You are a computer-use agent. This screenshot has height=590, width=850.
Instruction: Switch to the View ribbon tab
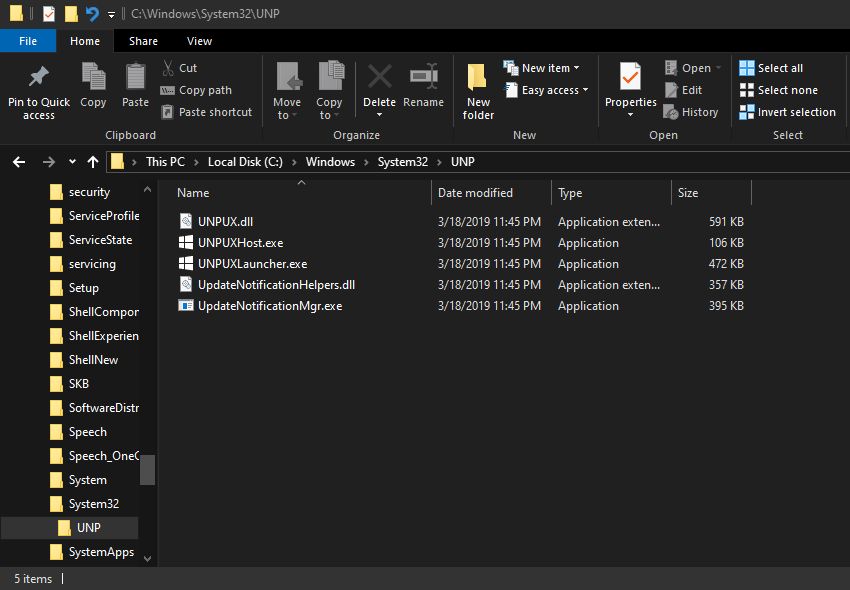(x=199, y=41)
